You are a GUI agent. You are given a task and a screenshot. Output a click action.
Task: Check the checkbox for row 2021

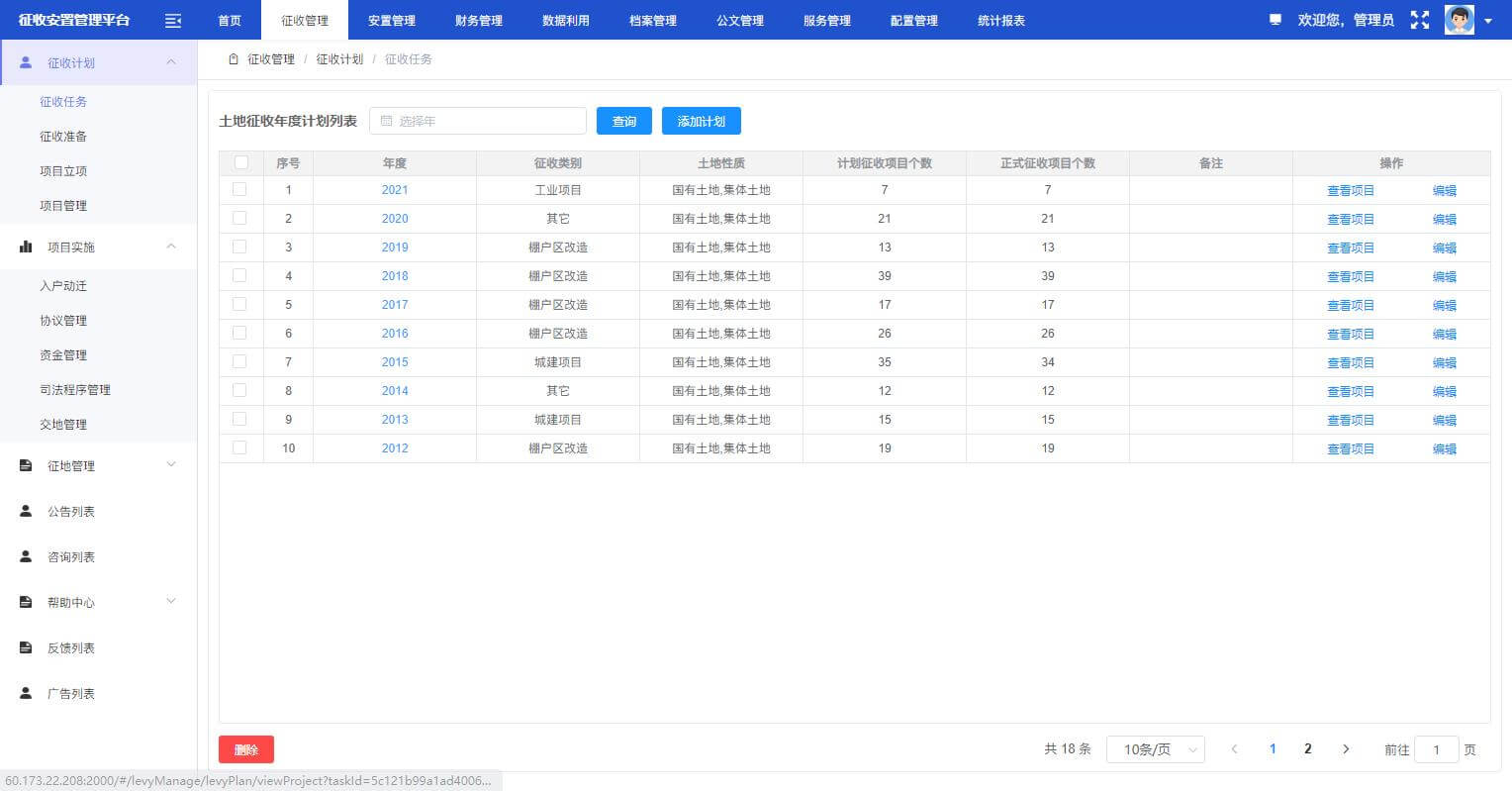(239, 189)
